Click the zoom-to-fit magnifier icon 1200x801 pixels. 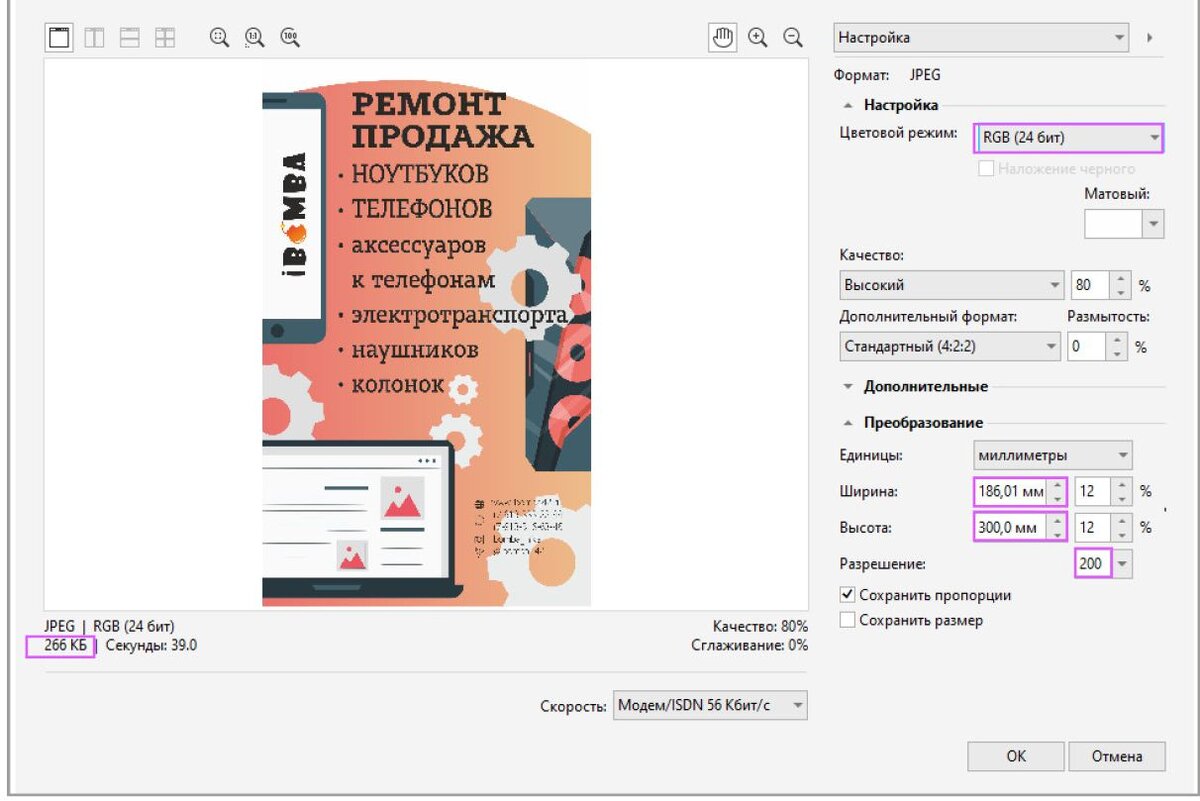click(219, 38)
